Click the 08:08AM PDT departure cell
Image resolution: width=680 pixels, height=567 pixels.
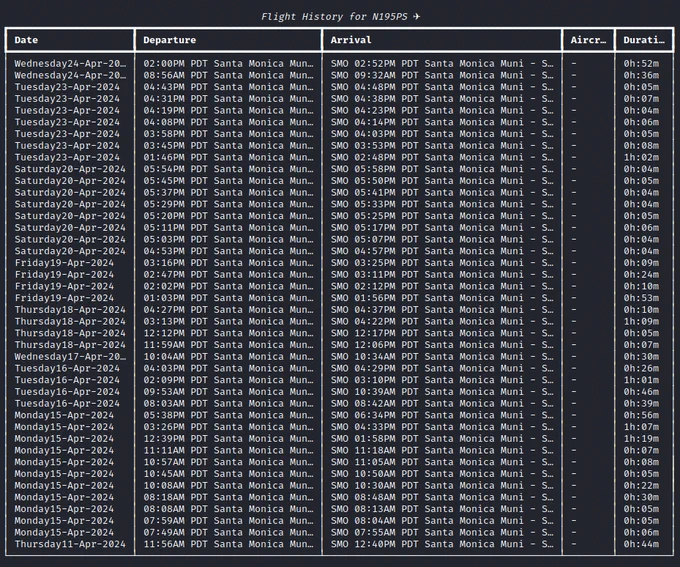(x=228, y=508)
